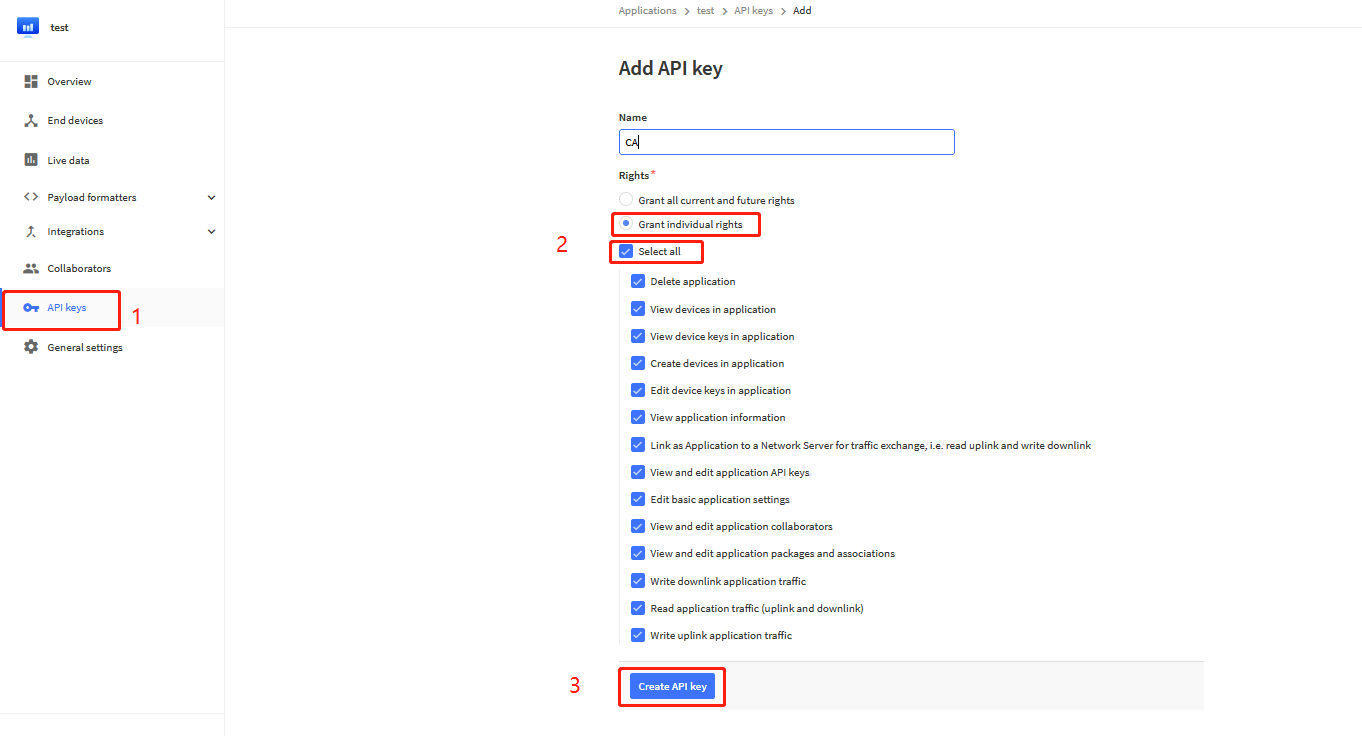
Task: Open Collaborators people icon
Action: pos(31,268)
